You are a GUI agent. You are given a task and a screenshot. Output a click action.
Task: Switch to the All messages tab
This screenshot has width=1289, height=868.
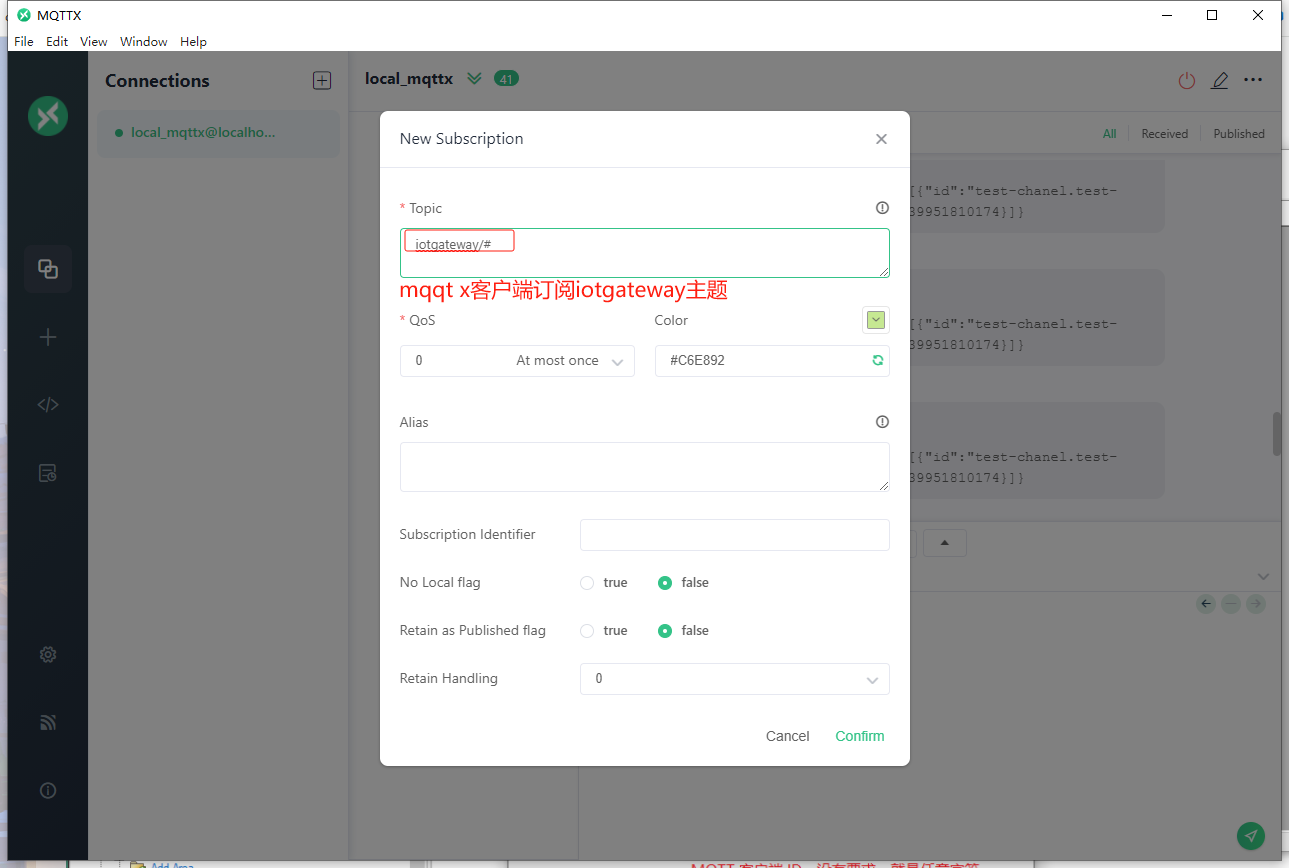(x=1110, y=134)
